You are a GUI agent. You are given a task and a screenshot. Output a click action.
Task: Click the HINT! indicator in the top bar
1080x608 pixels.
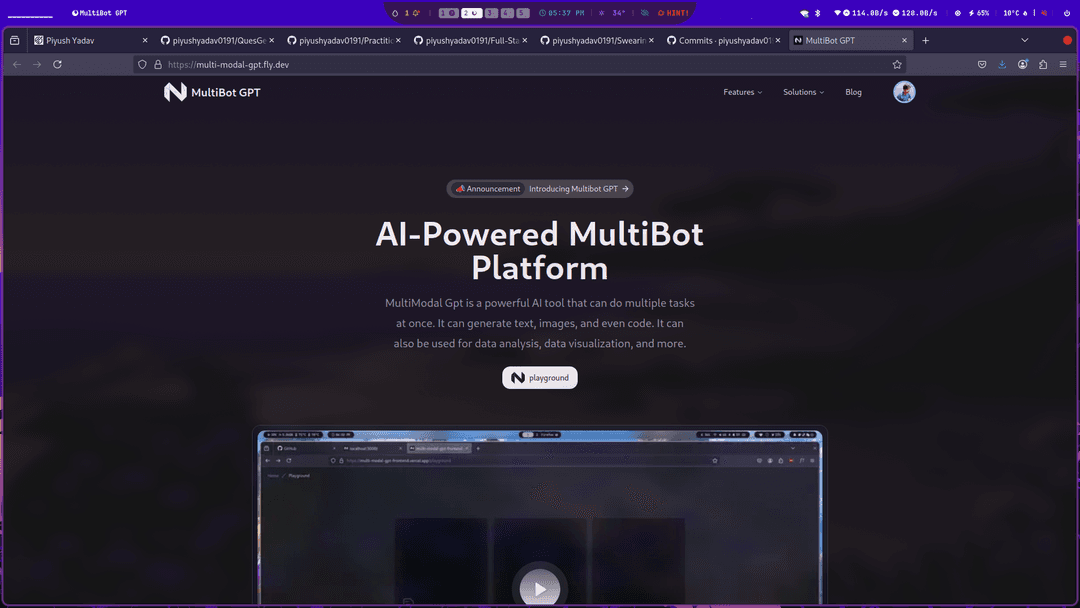click(x=673, y=13)
